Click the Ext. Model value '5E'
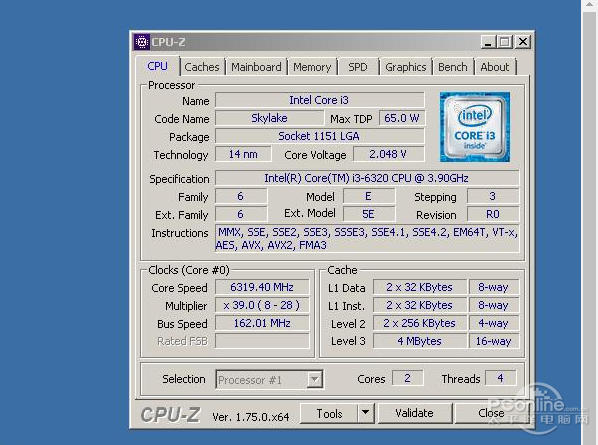 click(368, 214)
